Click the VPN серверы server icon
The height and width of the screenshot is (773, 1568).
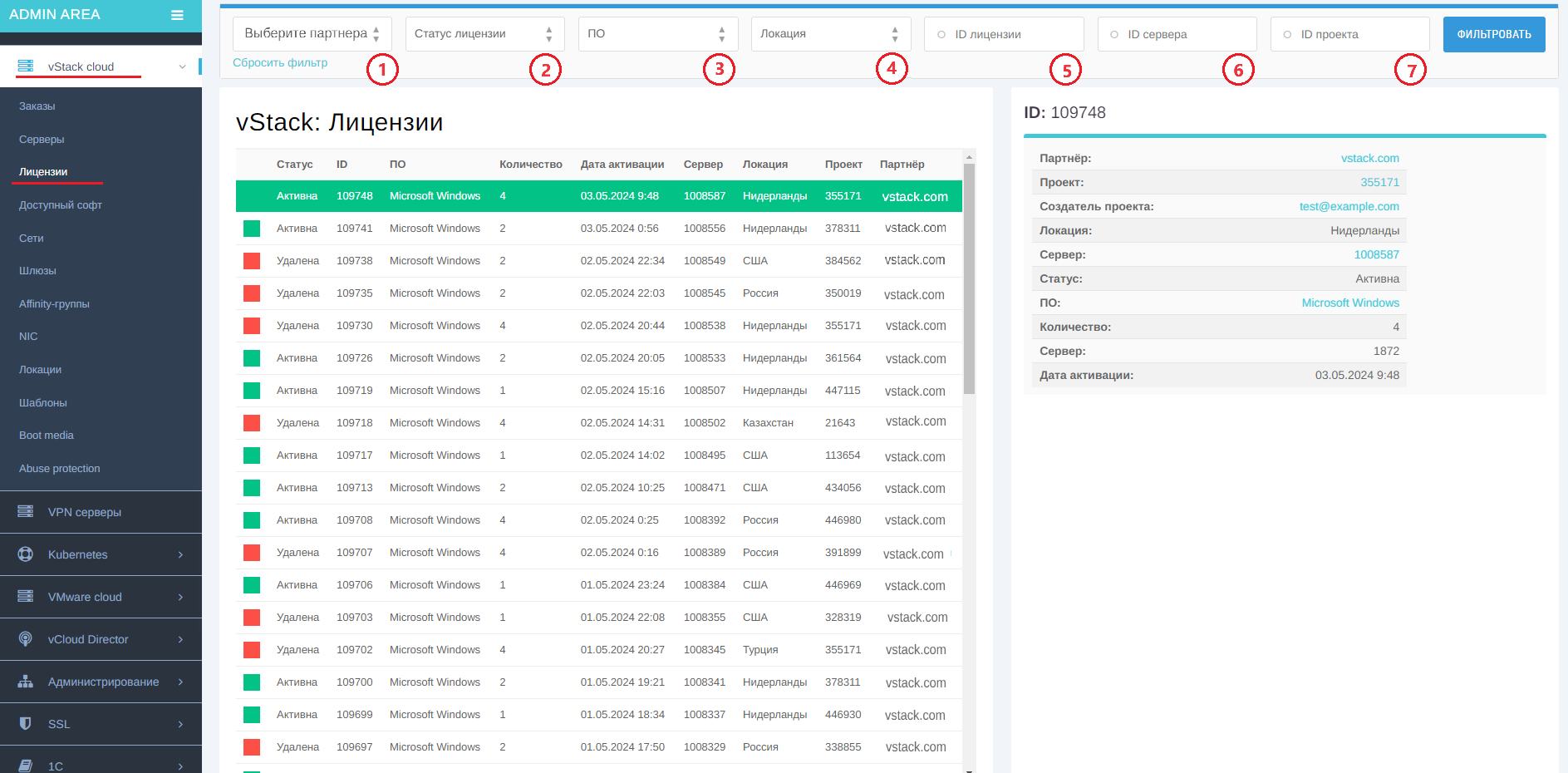click(26, 512)
